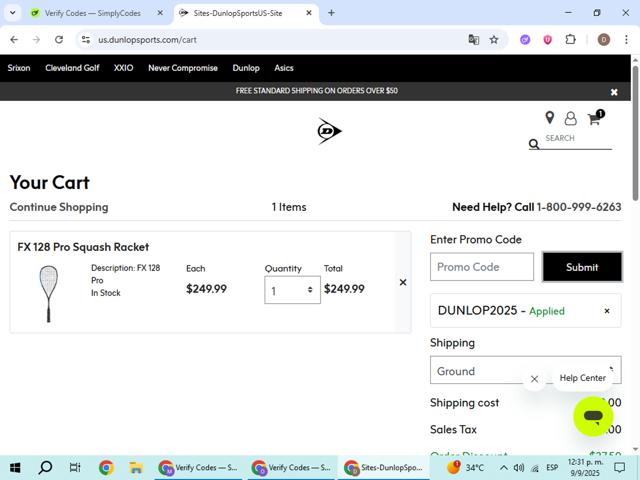Screen dimensions: 640x480
Task: Close the Sites-DunlopSportsUS-Site tab
Action: tap(309, 13)
